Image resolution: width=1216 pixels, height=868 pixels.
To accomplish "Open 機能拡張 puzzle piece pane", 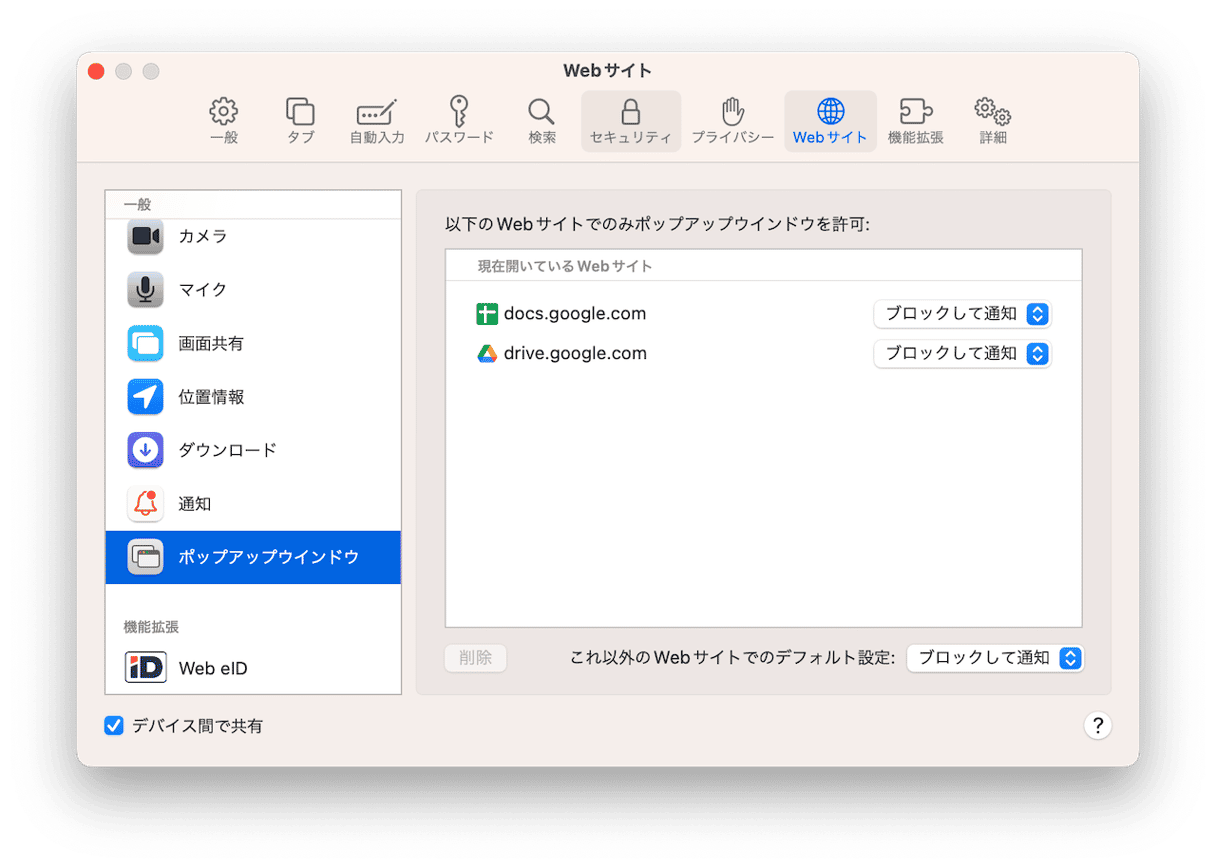I will pos(916,121).
